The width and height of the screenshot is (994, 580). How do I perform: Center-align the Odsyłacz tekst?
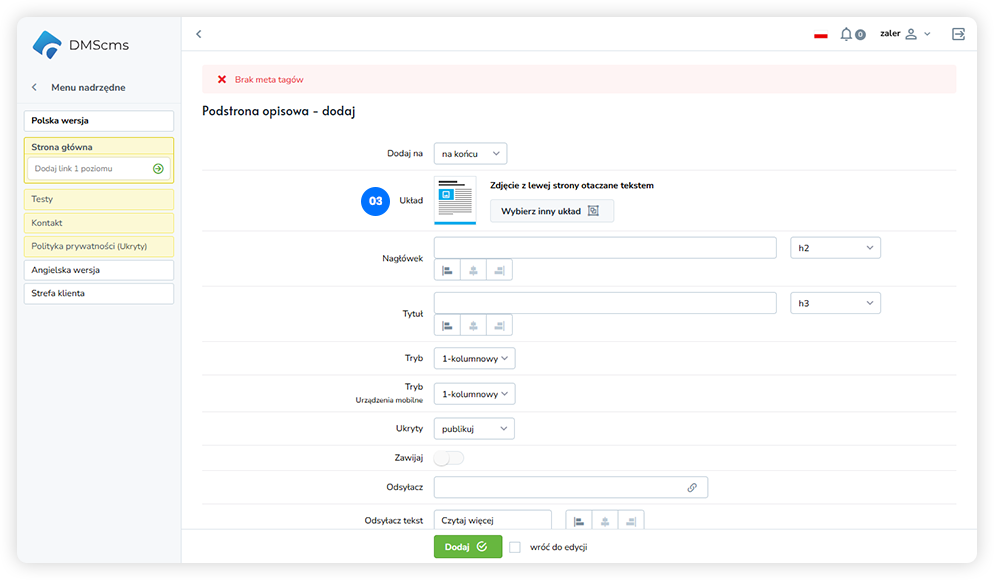coord(605,521)
